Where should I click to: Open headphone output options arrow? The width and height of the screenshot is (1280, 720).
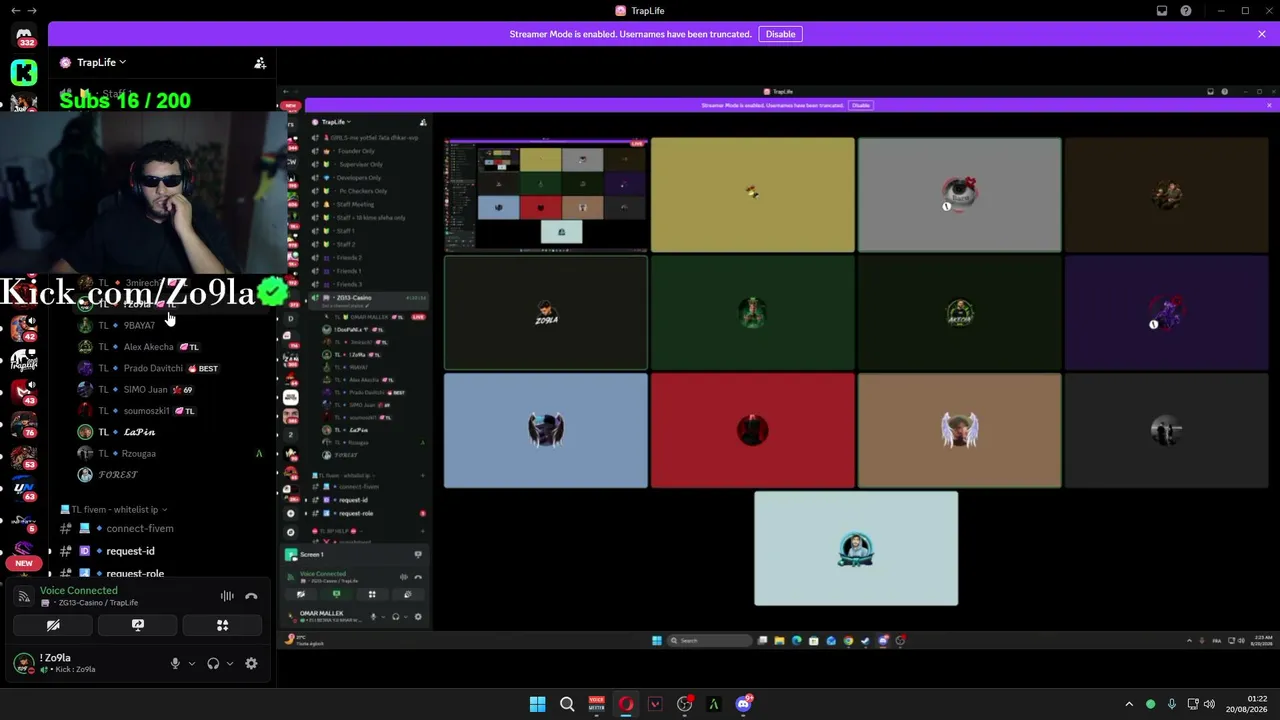[230, 663]
